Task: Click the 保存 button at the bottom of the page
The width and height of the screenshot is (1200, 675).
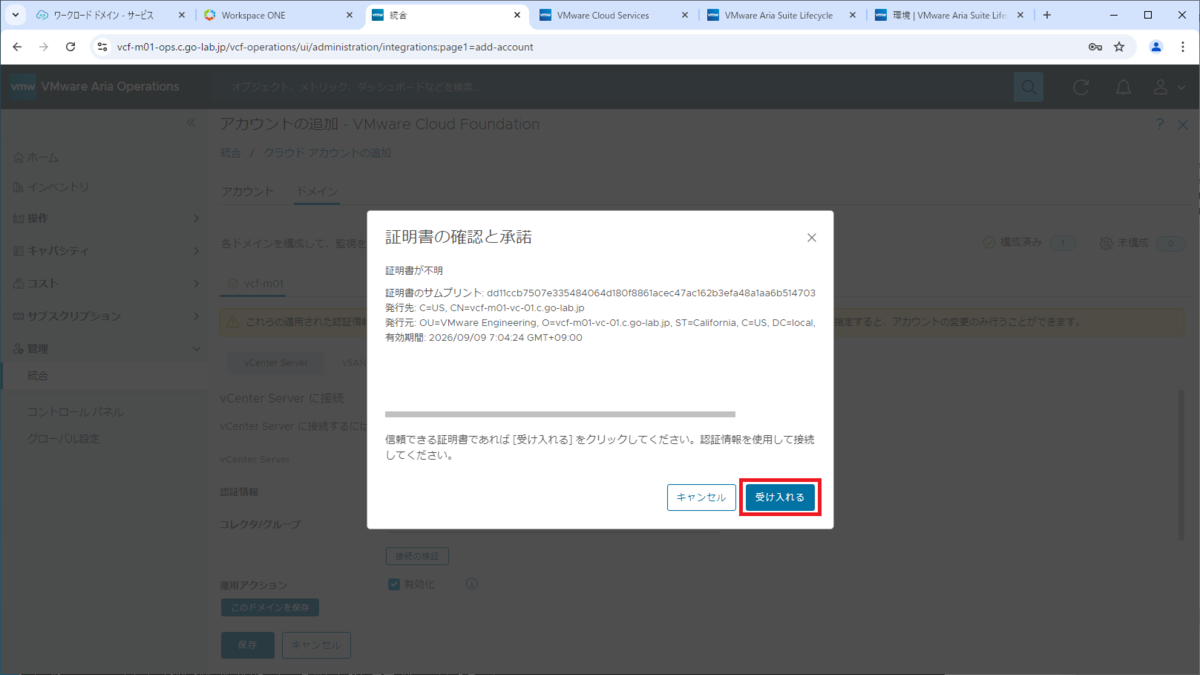Action: [x=247, y=645]
